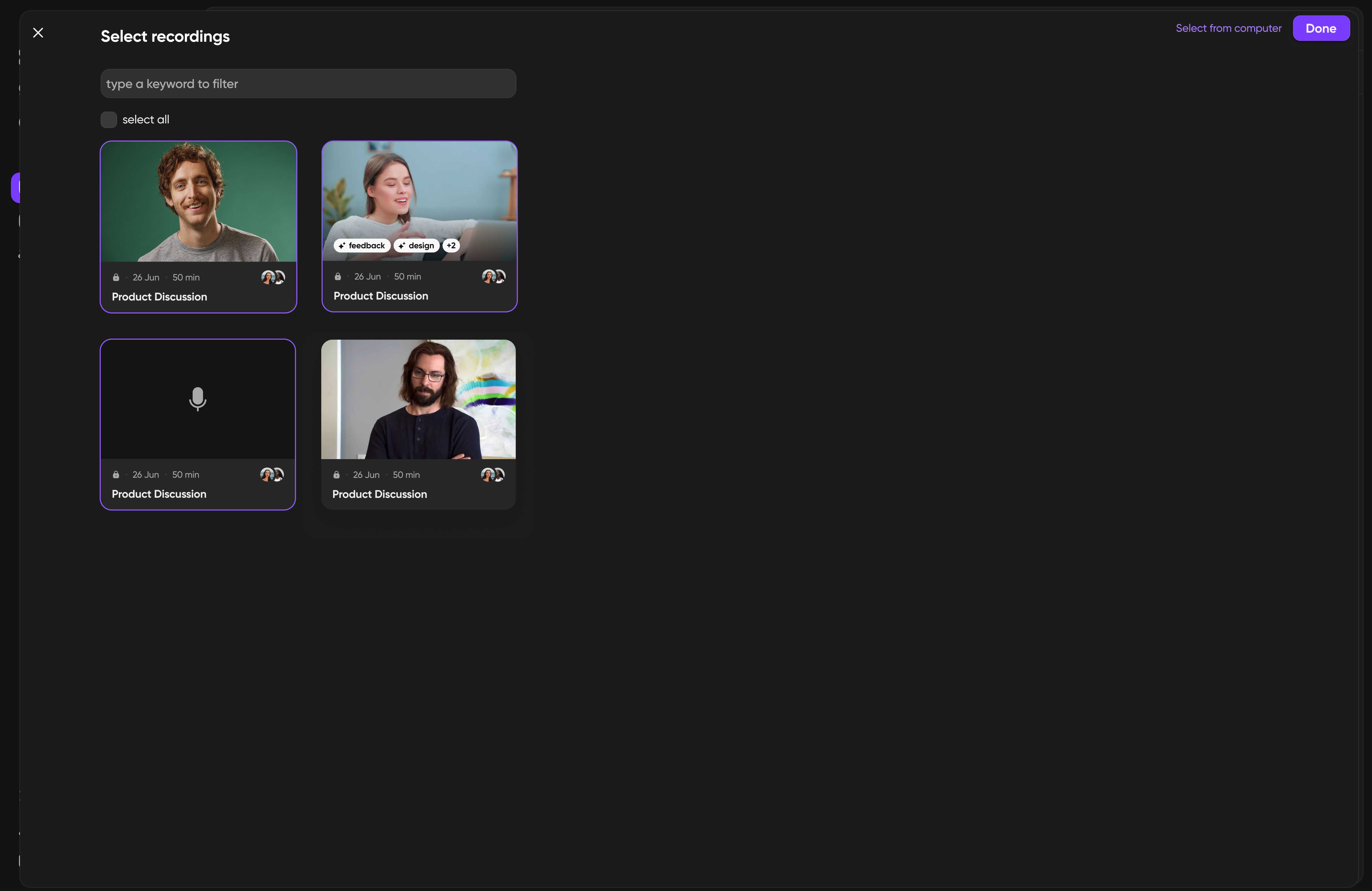Click Product Discussion title under microphone card

tap(159, 494)
